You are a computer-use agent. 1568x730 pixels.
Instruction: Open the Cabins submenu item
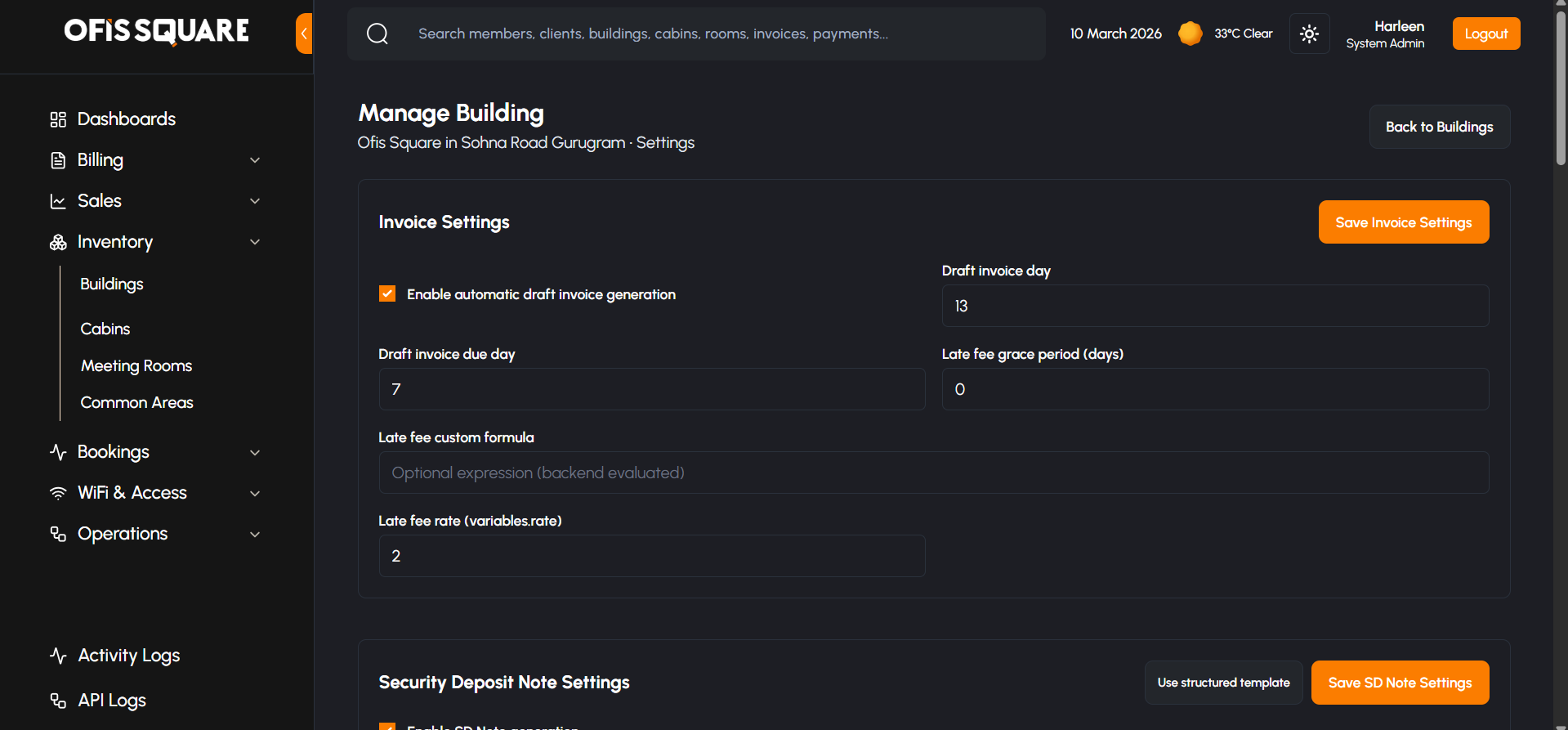(105, 329)
